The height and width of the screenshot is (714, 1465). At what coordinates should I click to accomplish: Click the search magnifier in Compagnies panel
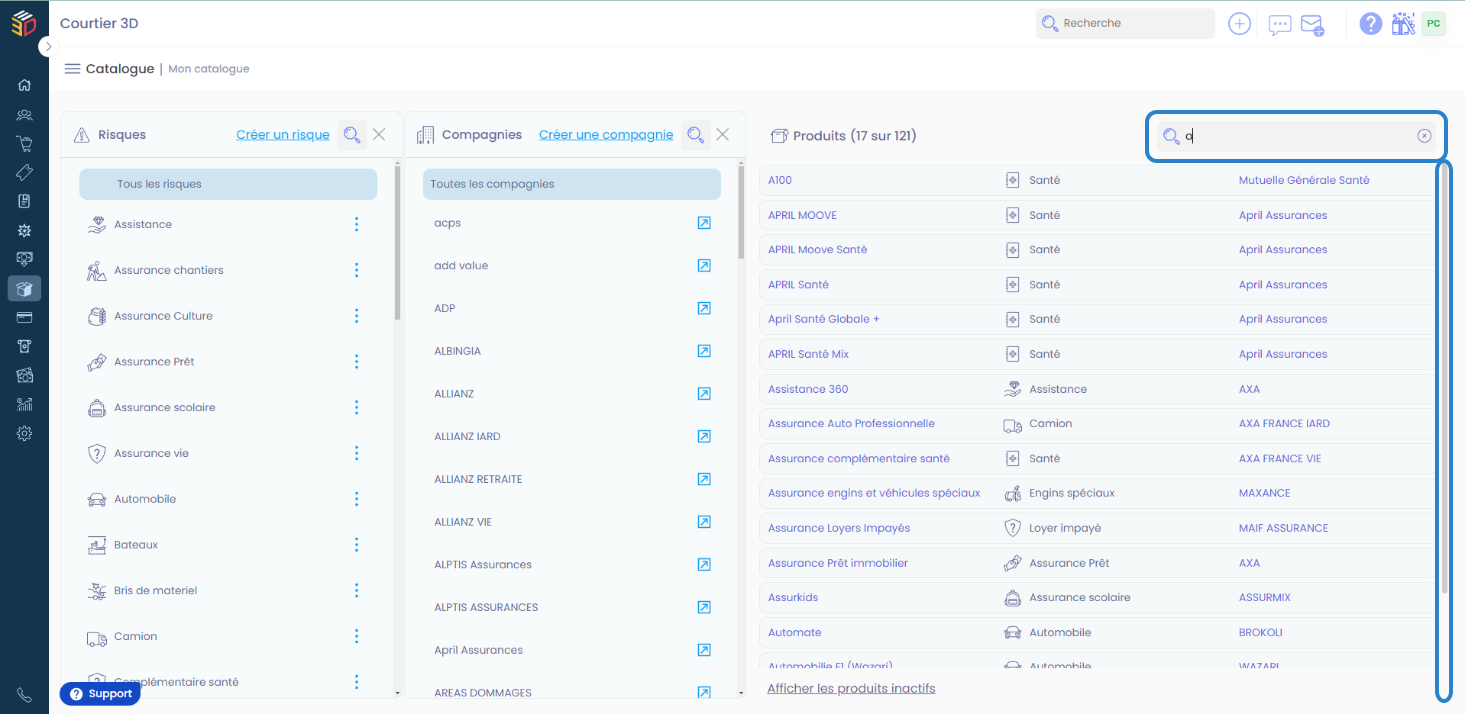point(695,135)
